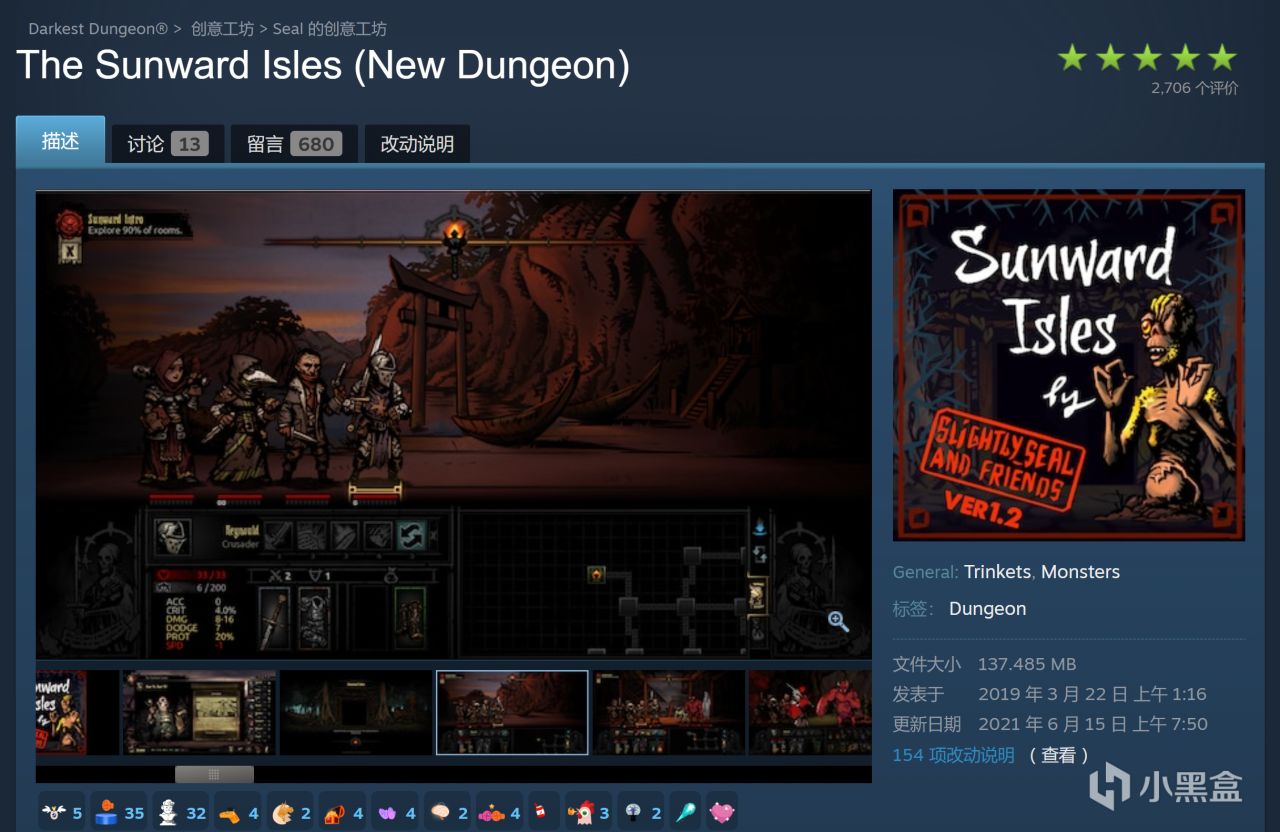The height and width of the screenshot is (832, 1280).
Task: Click the teal comet award icon
Action: [685, 813]
